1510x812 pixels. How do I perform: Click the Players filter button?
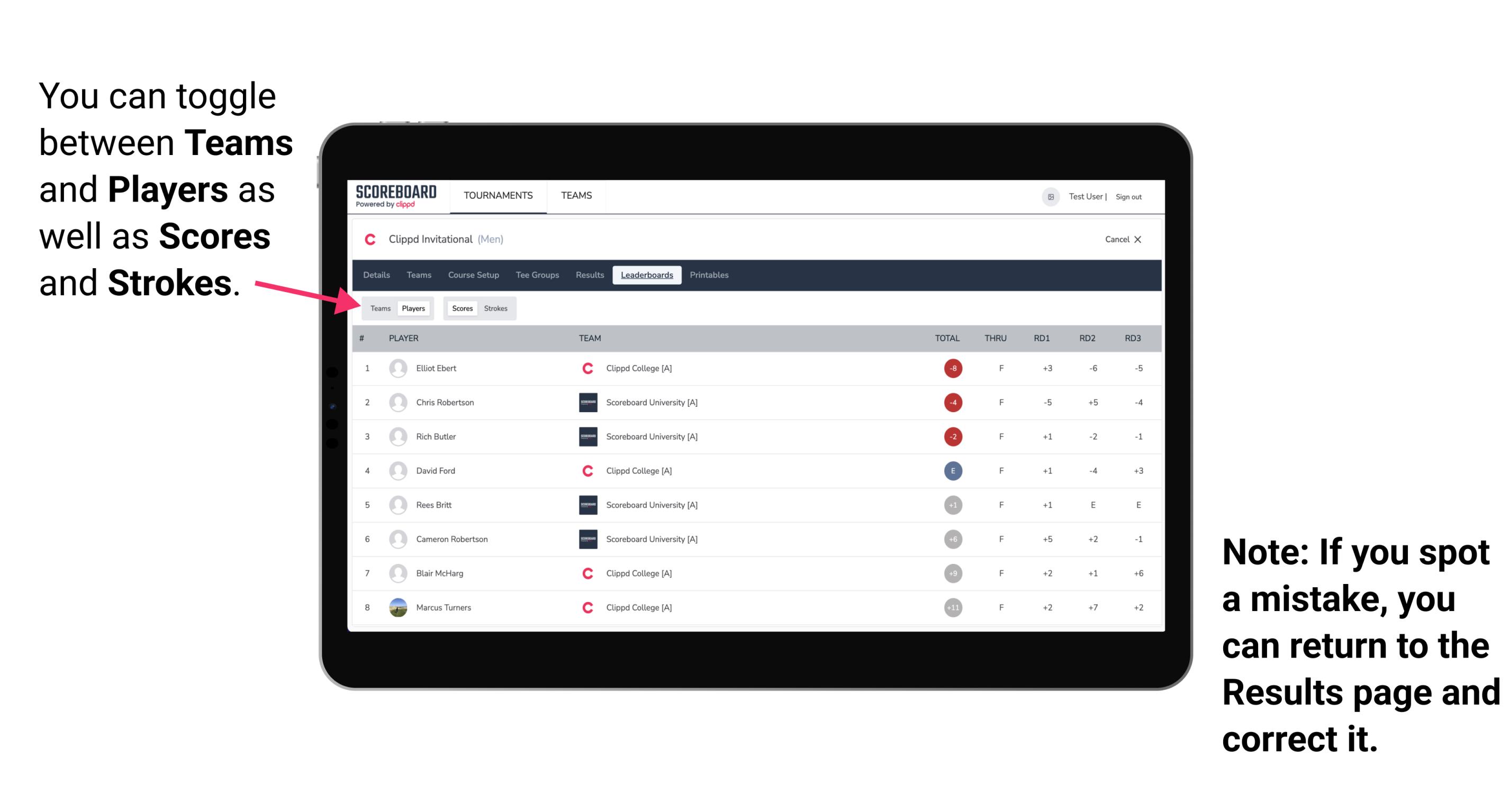tap(414, 308)
